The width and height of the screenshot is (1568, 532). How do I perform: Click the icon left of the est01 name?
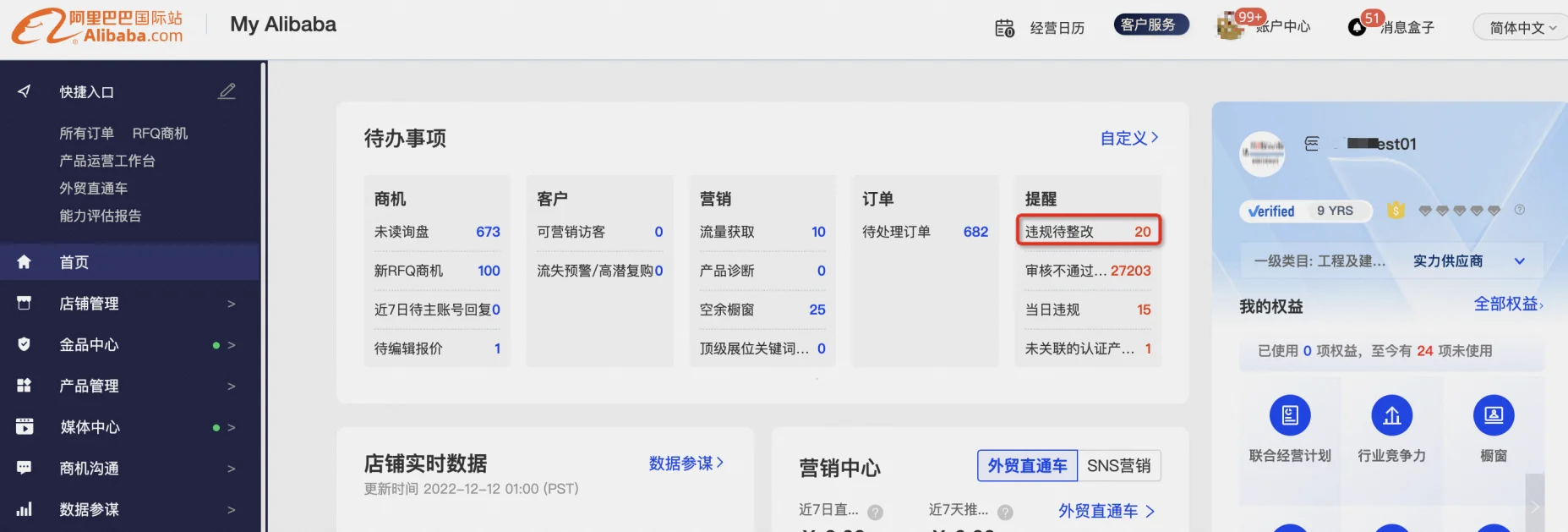pos(1312,144)
